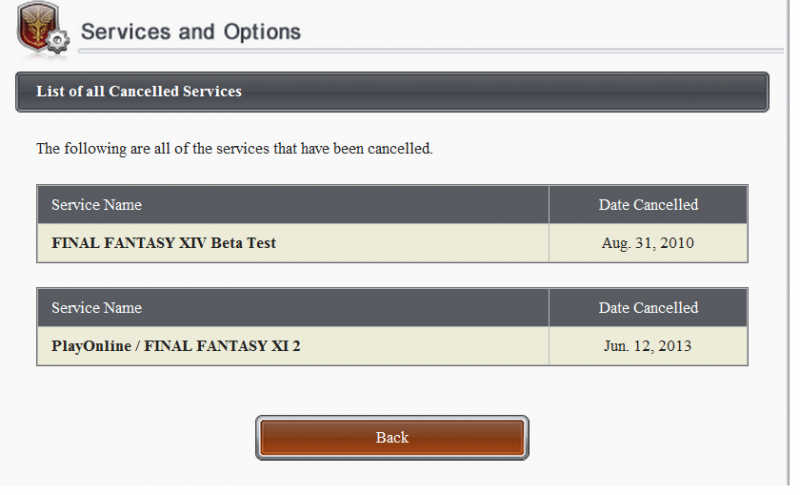Click the first table's Date Cancelled header
This screenshot has width=800, height=495.
pyautogui.click(x=648, y=205)
